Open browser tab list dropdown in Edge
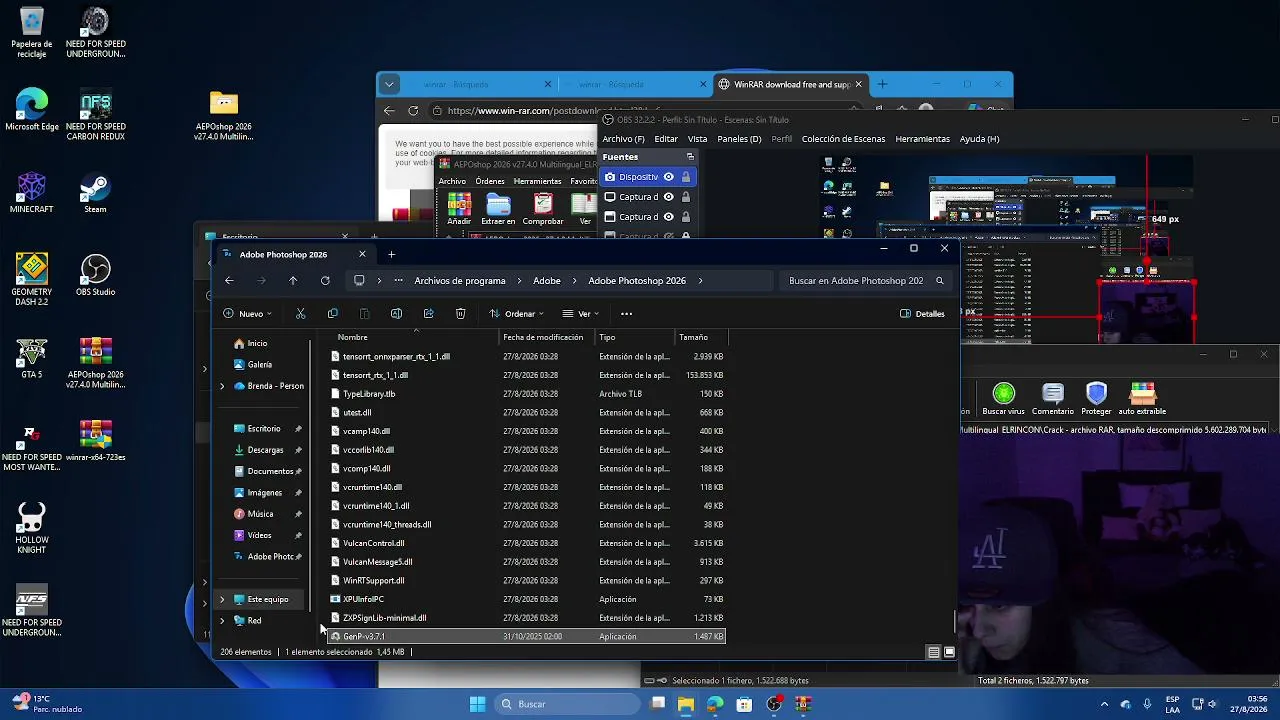Screen dimensions: 1280x720 coord(389,85)
